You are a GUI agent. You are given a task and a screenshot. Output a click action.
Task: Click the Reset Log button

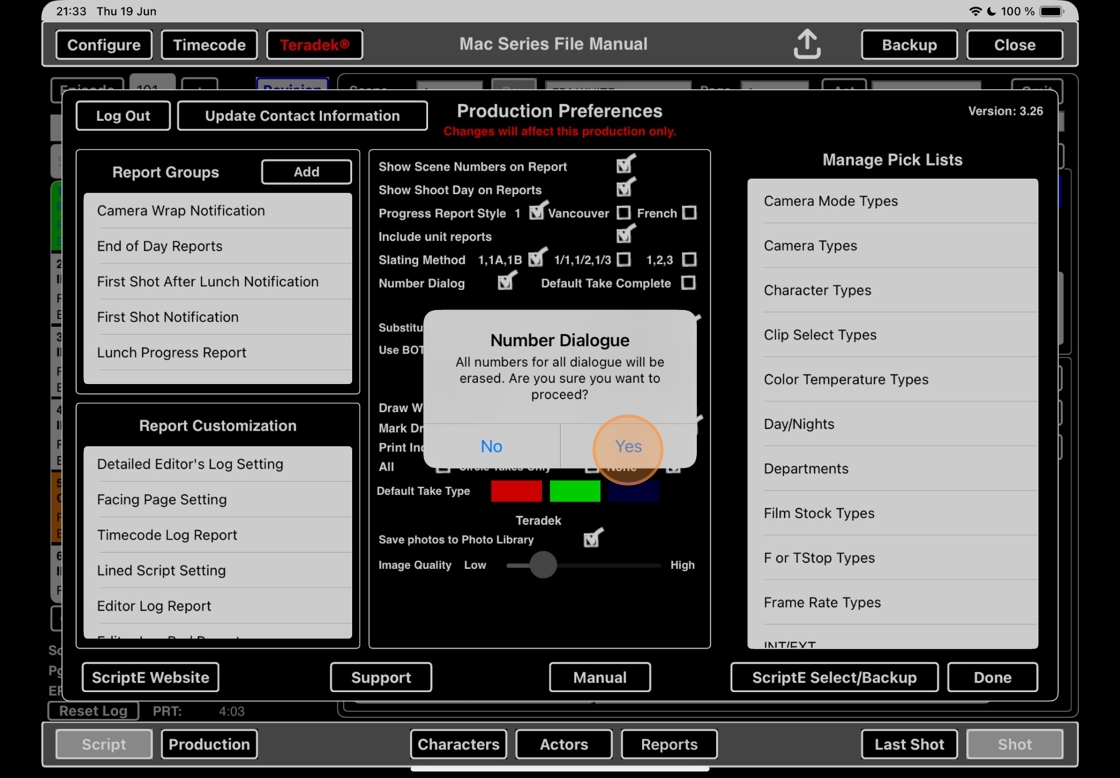(93, 711)
